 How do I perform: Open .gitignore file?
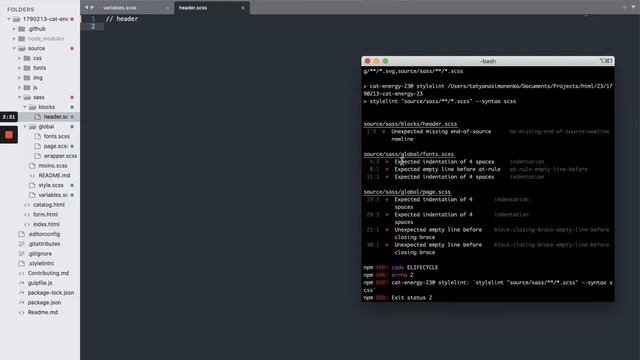(x=40, y=254)
